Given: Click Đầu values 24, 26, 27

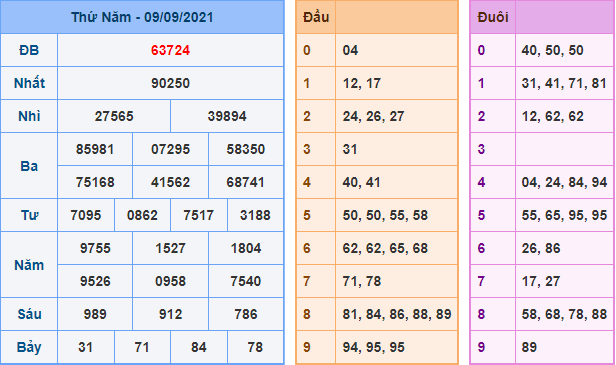Looking at the screenshot, I should click(373, 116).
